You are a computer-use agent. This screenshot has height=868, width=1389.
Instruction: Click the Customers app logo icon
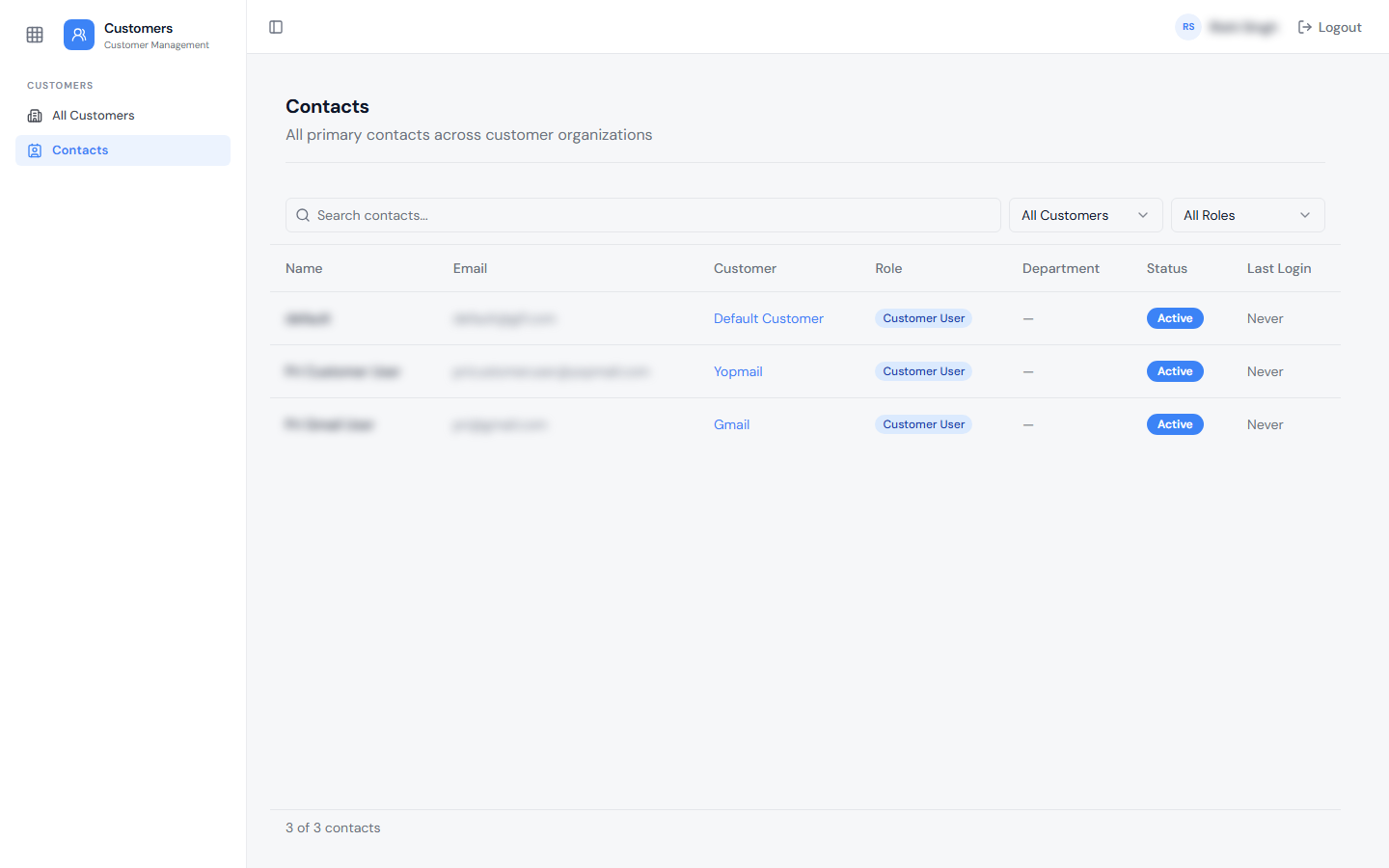pos(79,35)
